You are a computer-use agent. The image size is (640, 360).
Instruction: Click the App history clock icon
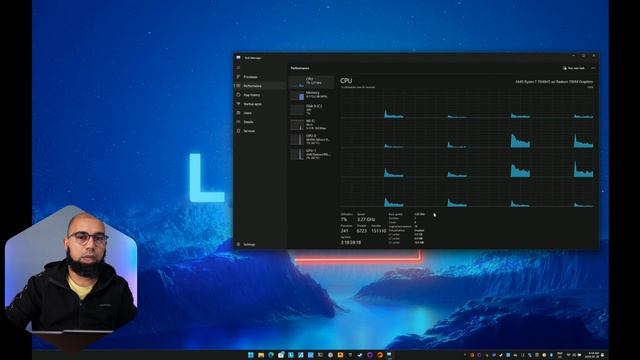click(238, 95)
